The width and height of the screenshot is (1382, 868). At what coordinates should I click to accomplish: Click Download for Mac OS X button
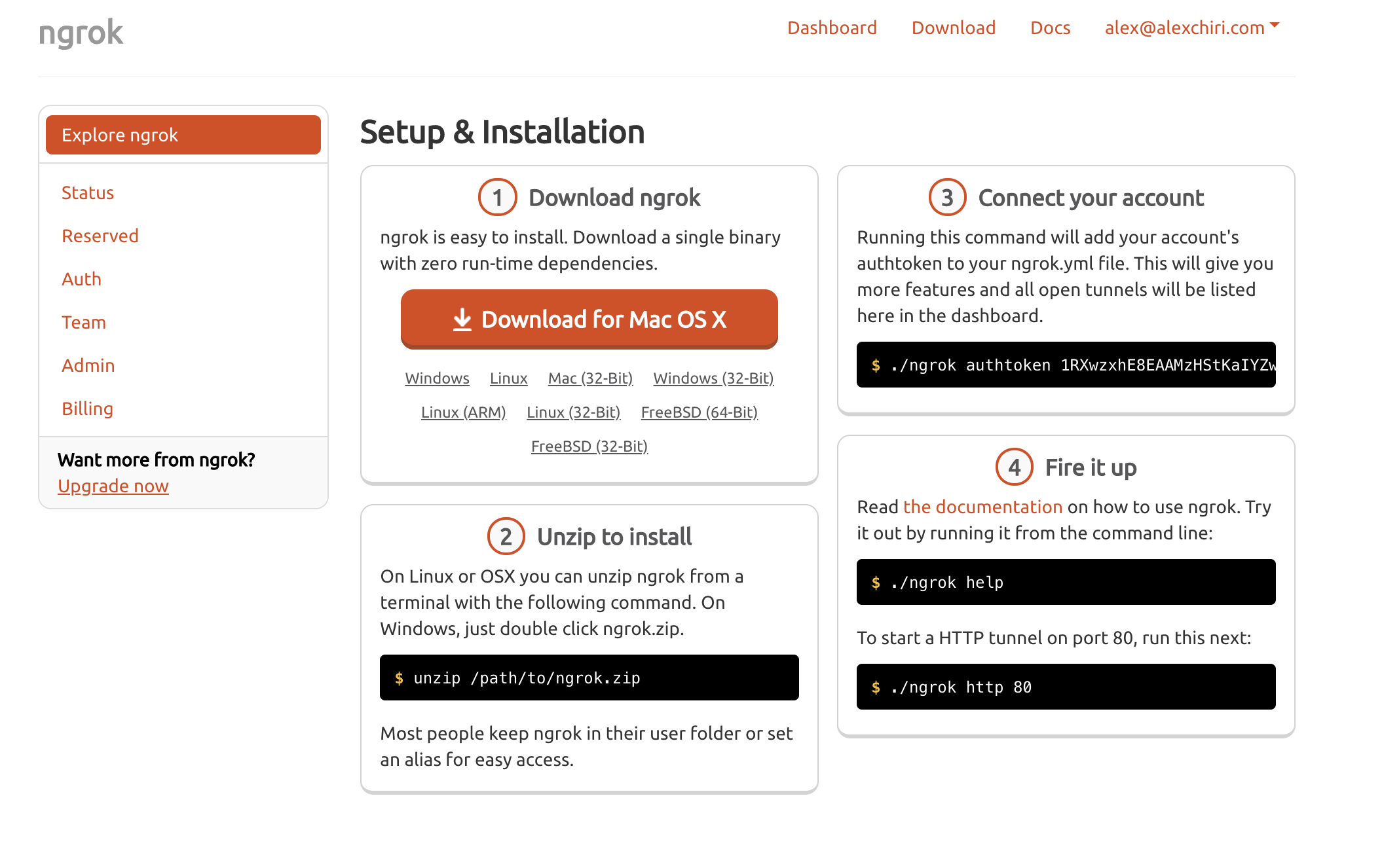pos(589,319)
